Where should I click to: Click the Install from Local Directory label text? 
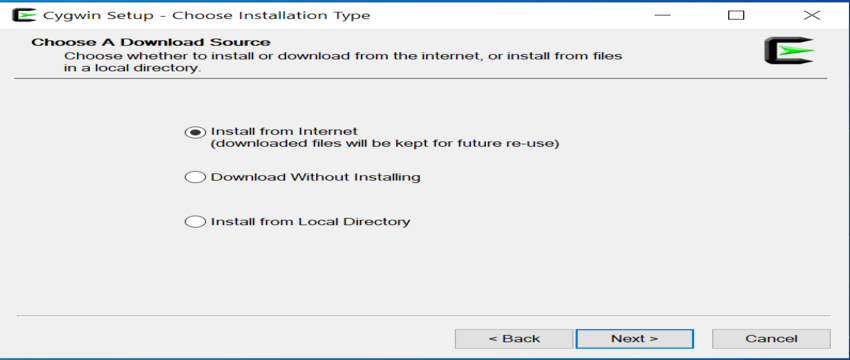coord(311,222)
